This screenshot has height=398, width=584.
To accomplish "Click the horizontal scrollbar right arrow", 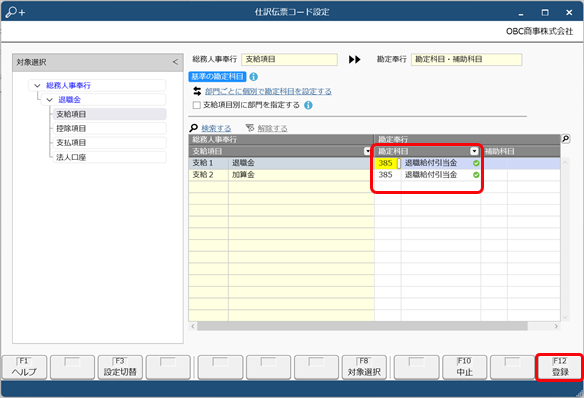I will [x=556, y=326].
